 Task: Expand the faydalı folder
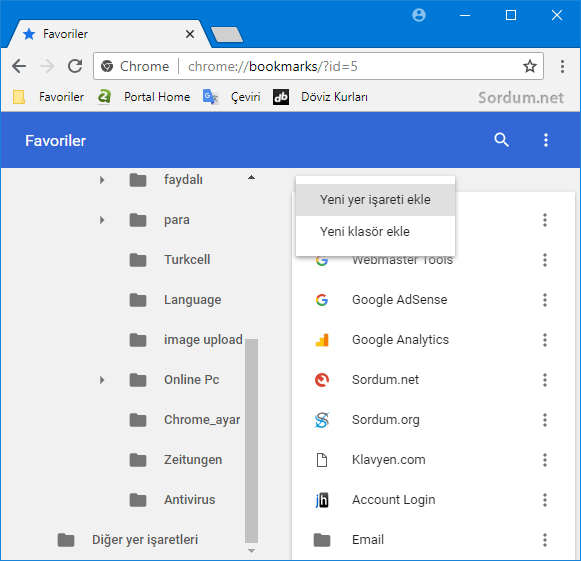pos(102,180)
